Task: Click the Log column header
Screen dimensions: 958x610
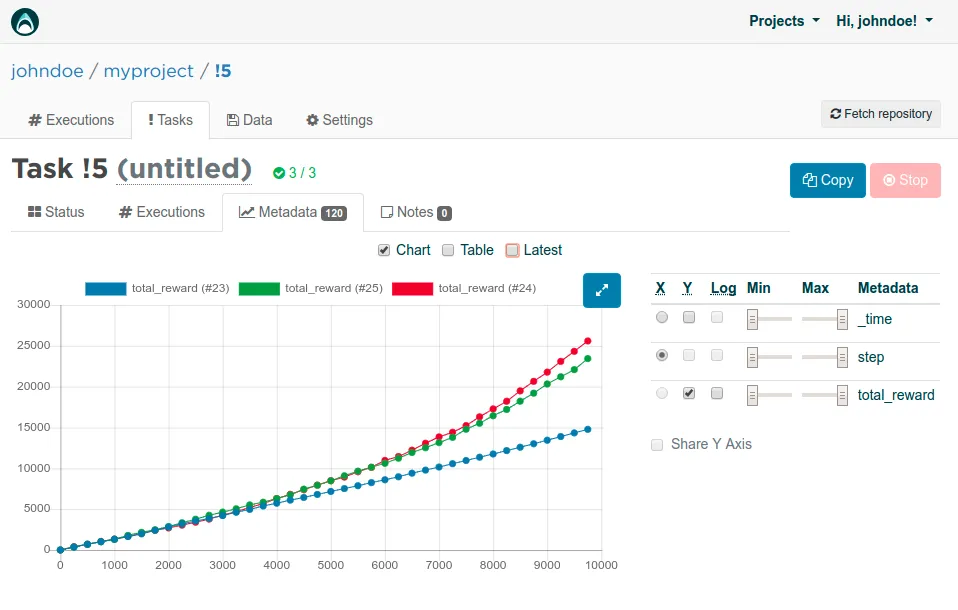Action: [x=723, y=288]
